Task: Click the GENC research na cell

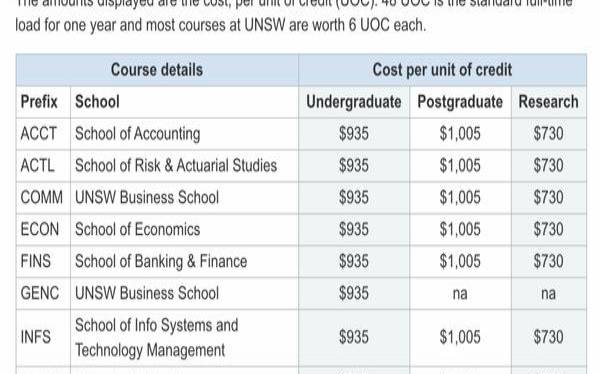Action: pyautogui.click(x=549, y=293)
